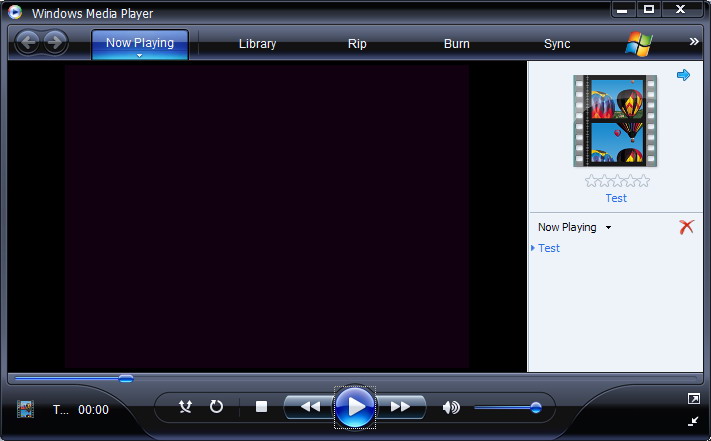Screen dimensions: 711x441
Task: Click the 00:00 elapsed time display
Action: (93, 410)
